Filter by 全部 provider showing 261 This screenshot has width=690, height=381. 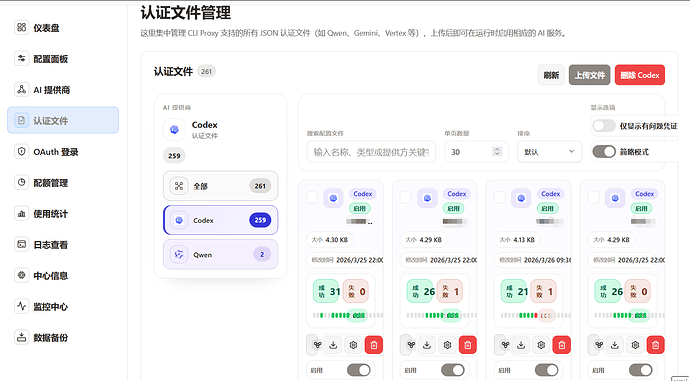pyautogui.click(x=220, y=186)
